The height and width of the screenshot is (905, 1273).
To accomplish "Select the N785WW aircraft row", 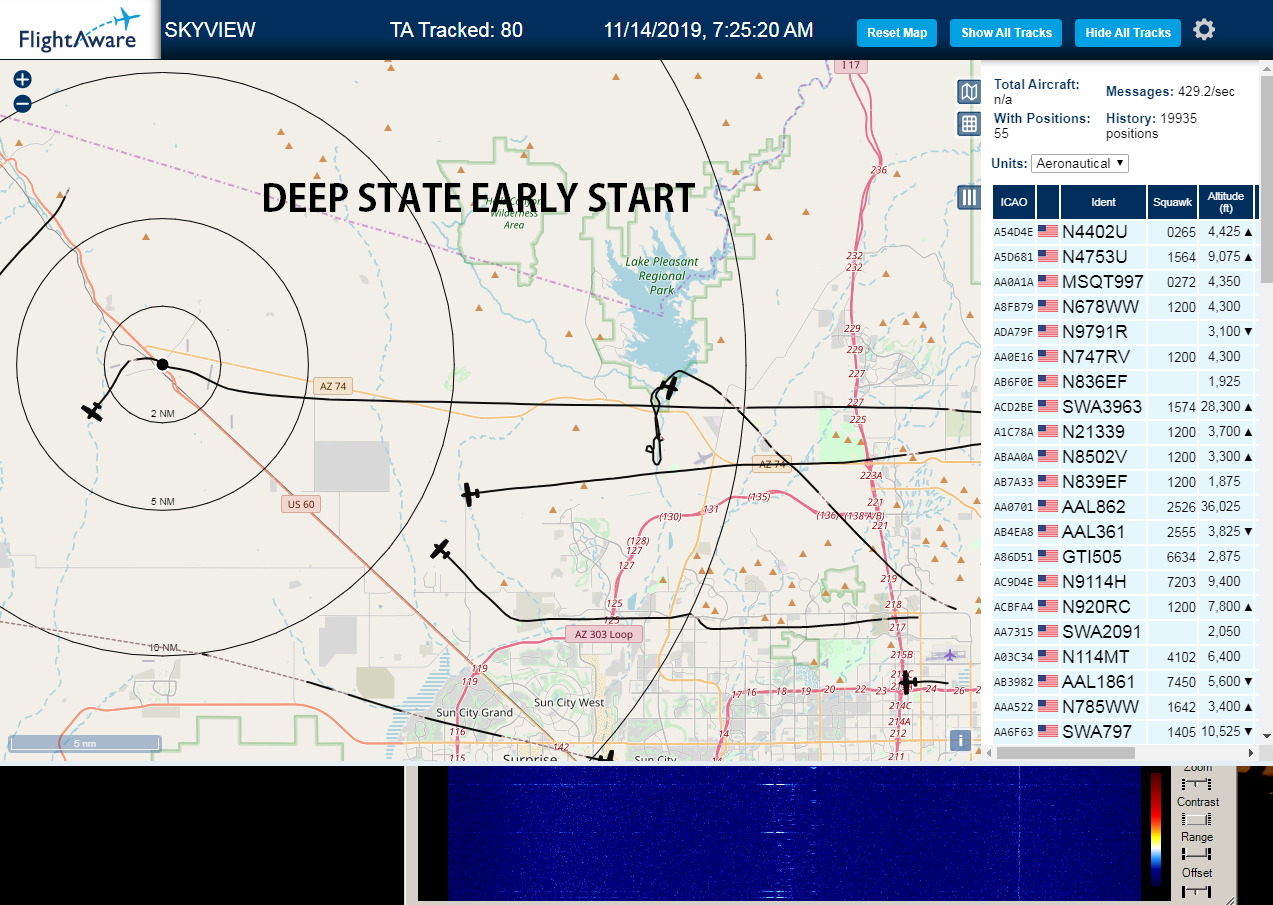I will coord(1124,706).
